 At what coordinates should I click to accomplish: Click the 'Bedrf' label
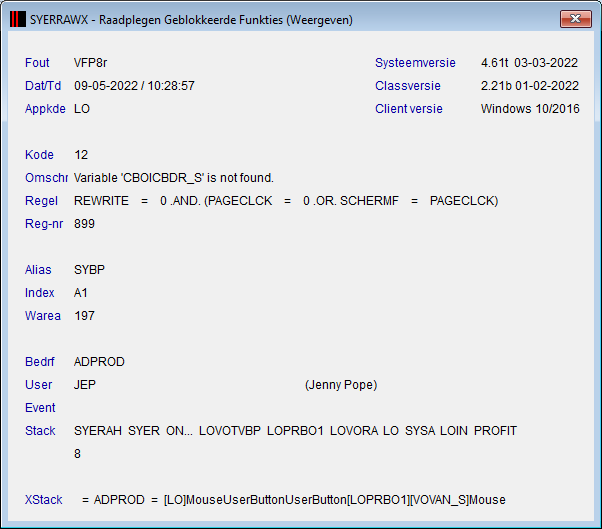[40, 362]
